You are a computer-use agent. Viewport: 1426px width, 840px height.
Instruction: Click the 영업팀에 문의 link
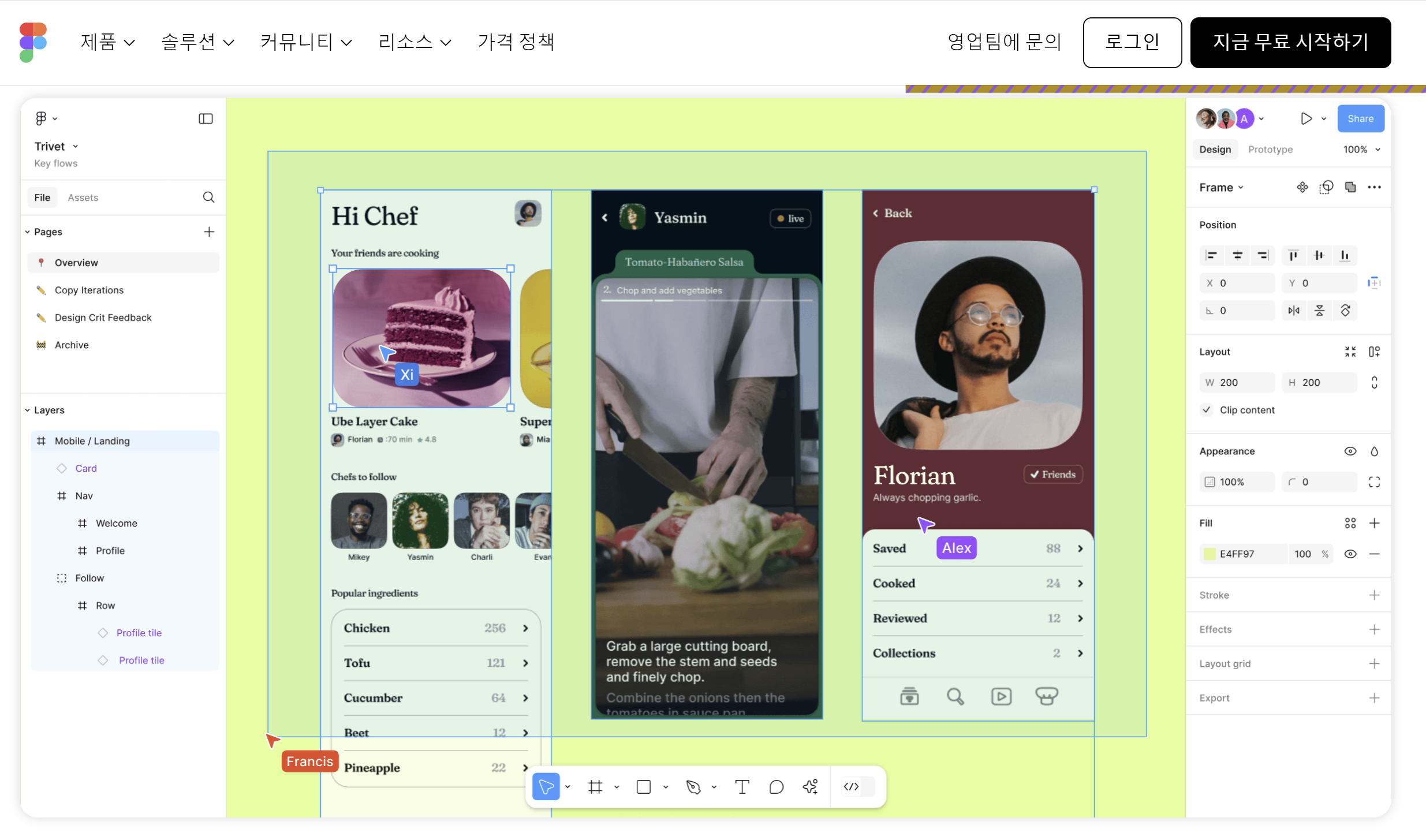point(1005,42)
